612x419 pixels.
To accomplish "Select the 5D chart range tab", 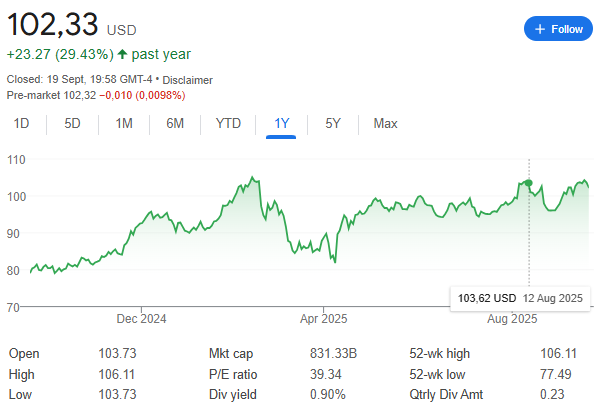I will [72, 123].
